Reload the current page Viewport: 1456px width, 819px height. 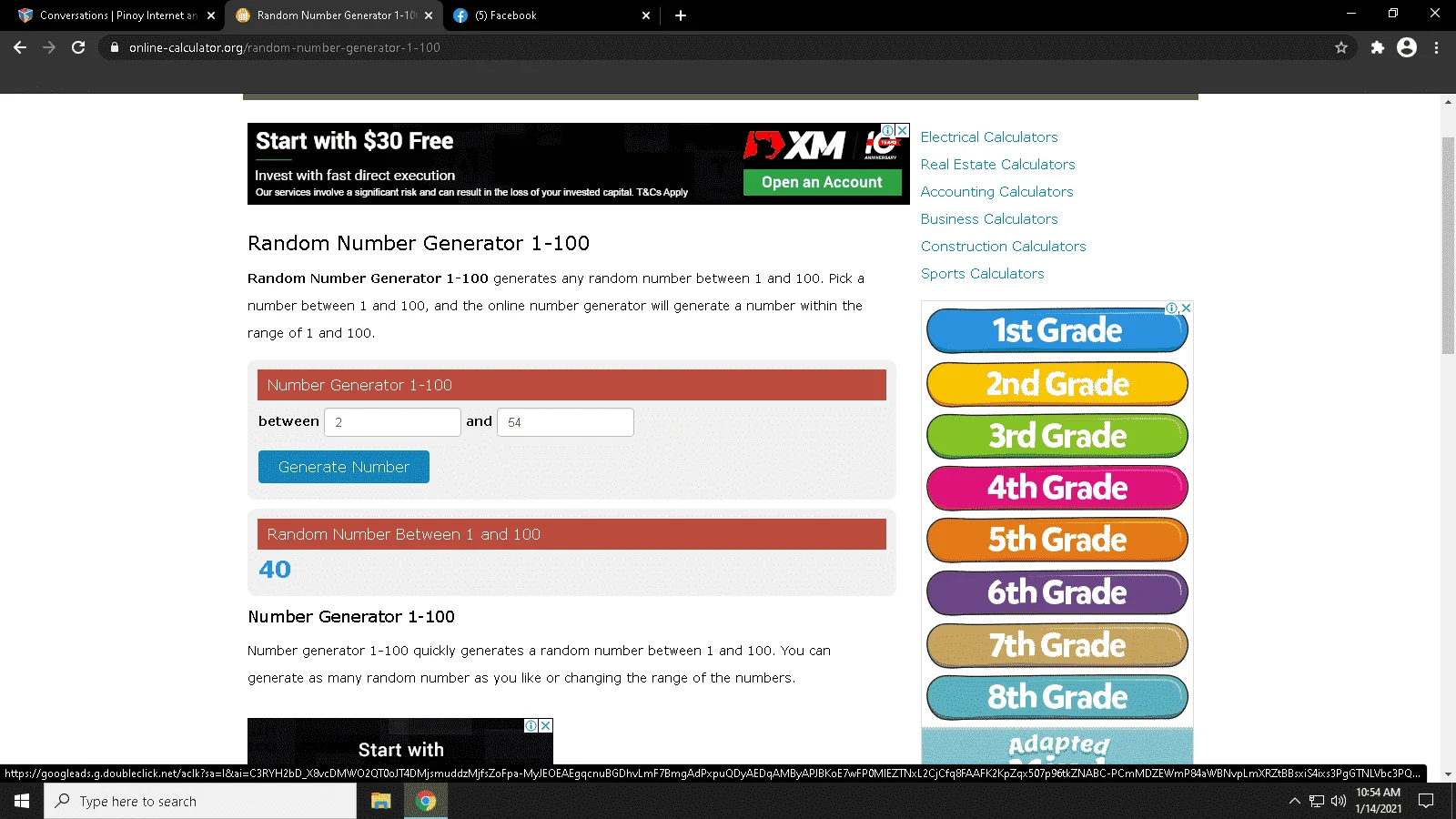[x=78, y=47]
